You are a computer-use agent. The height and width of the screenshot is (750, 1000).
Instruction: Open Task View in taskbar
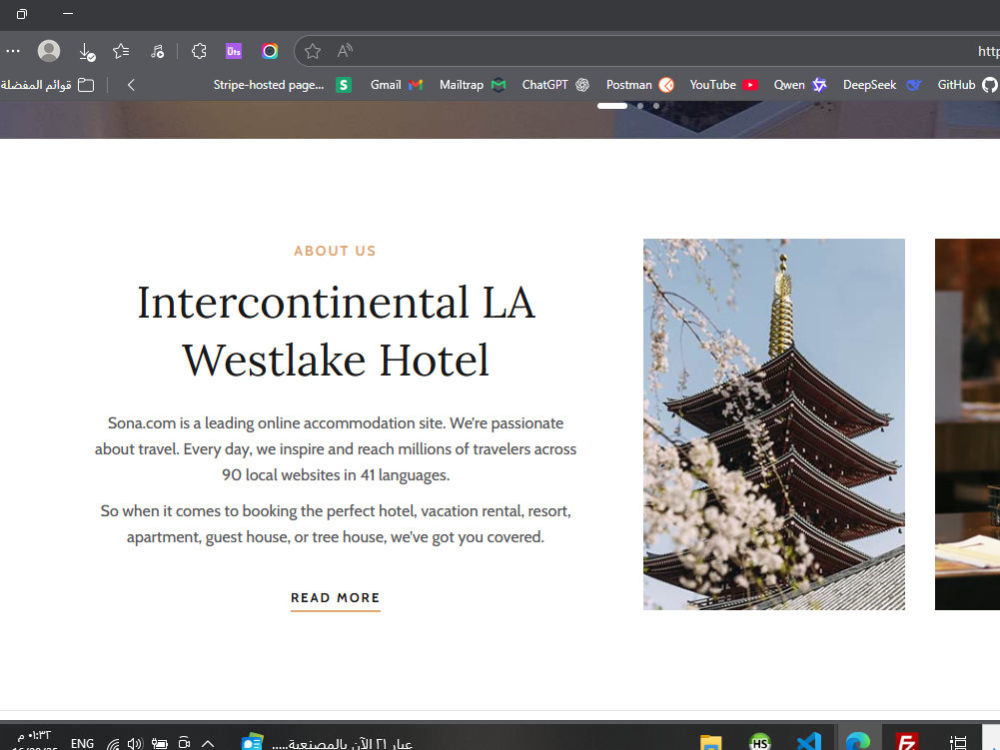(x=958, y=742)
